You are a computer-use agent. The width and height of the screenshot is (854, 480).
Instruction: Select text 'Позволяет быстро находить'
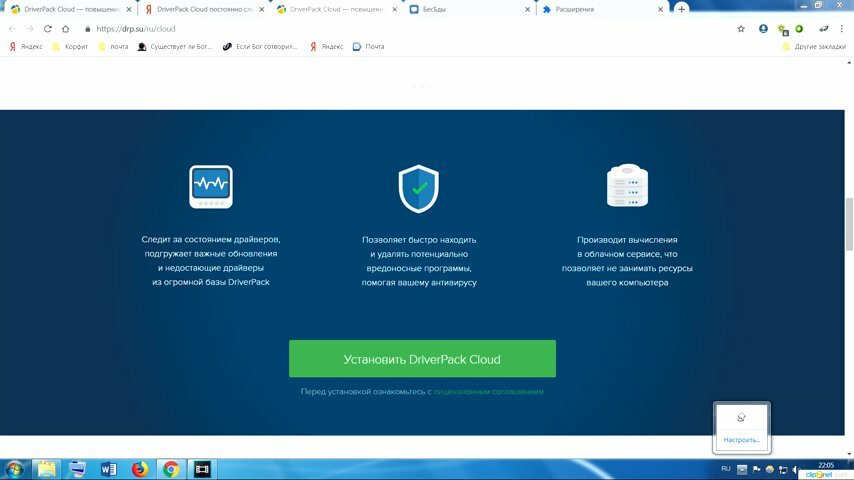click(419, 240)
